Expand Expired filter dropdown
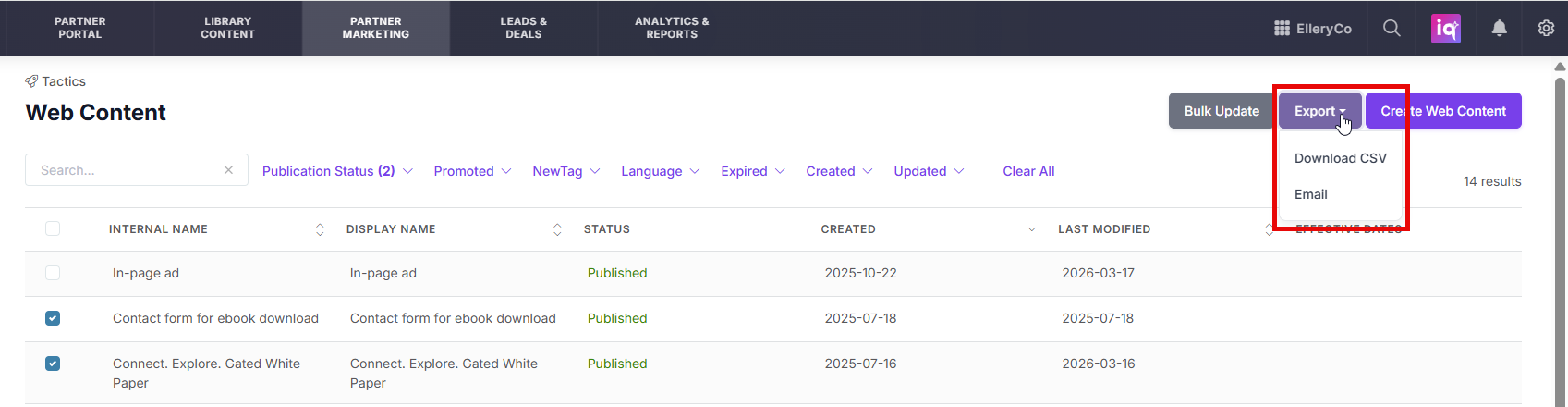The image size is (1568, 407). (753, 171)
